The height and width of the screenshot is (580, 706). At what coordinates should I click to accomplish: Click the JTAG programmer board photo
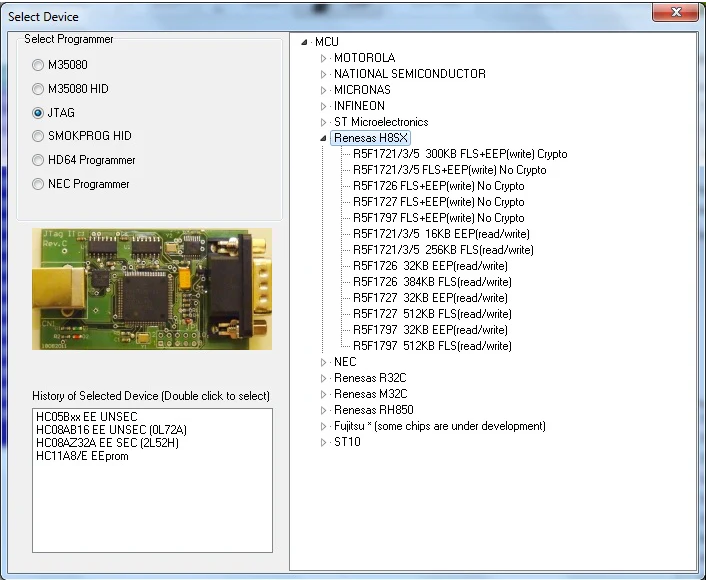[152, 289]
